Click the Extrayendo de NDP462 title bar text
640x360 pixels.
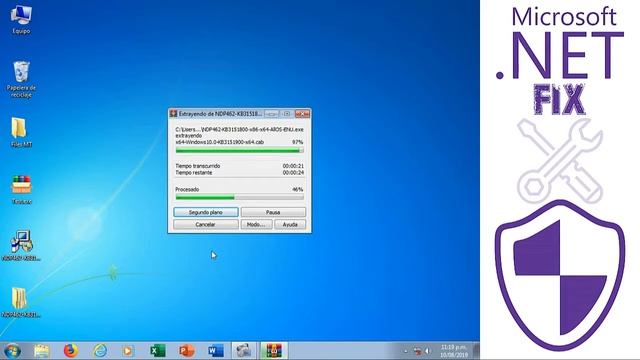[220, 114]
